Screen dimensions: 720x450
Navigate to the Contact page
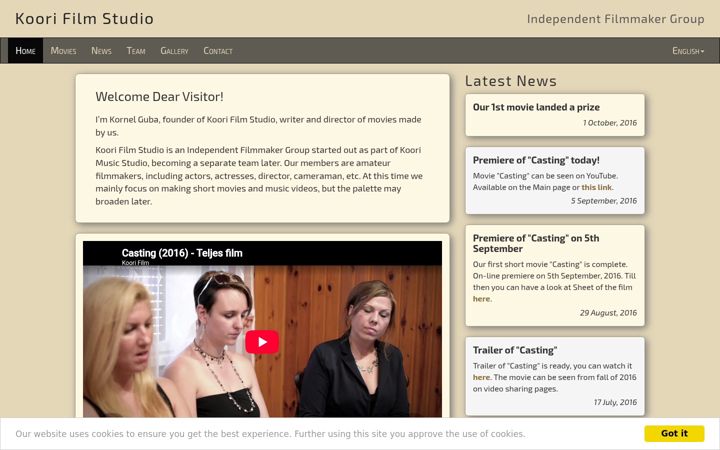218,51
